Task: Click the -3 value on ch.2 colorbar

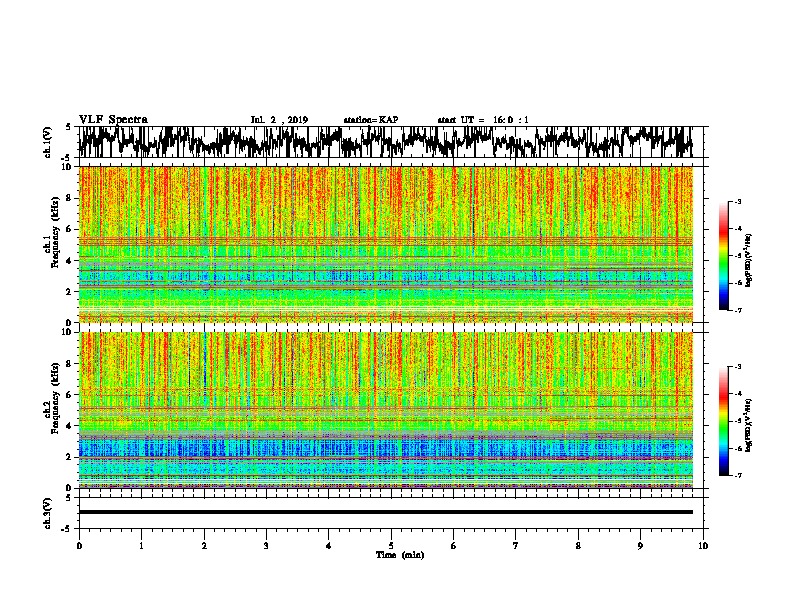Action: coord(738,367)
